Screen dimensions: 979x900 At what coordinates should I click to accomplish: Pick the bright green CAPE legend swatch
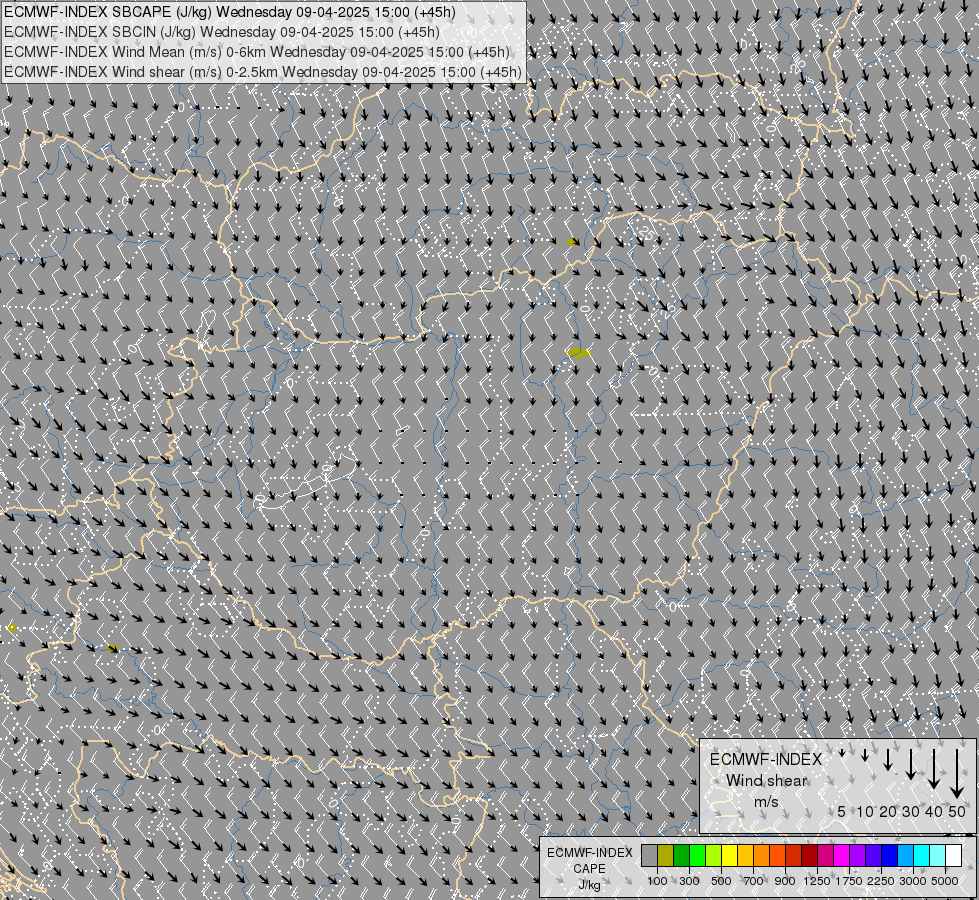pyautogui.click(x=697, y=855)
